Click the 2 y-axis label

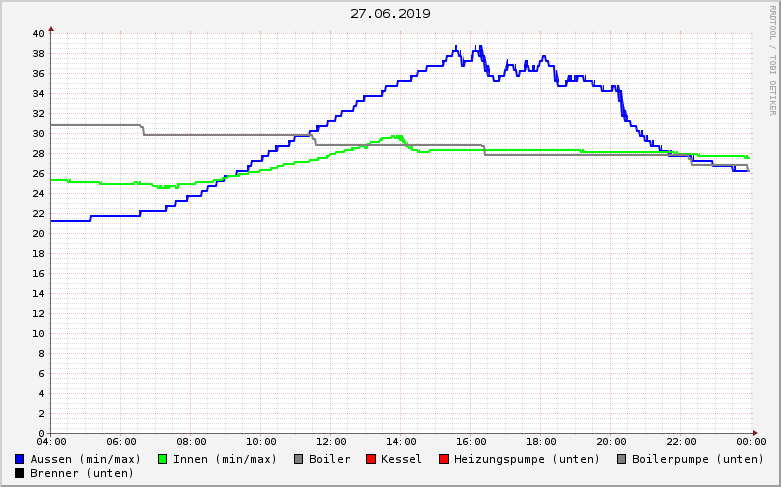(42, 413)
